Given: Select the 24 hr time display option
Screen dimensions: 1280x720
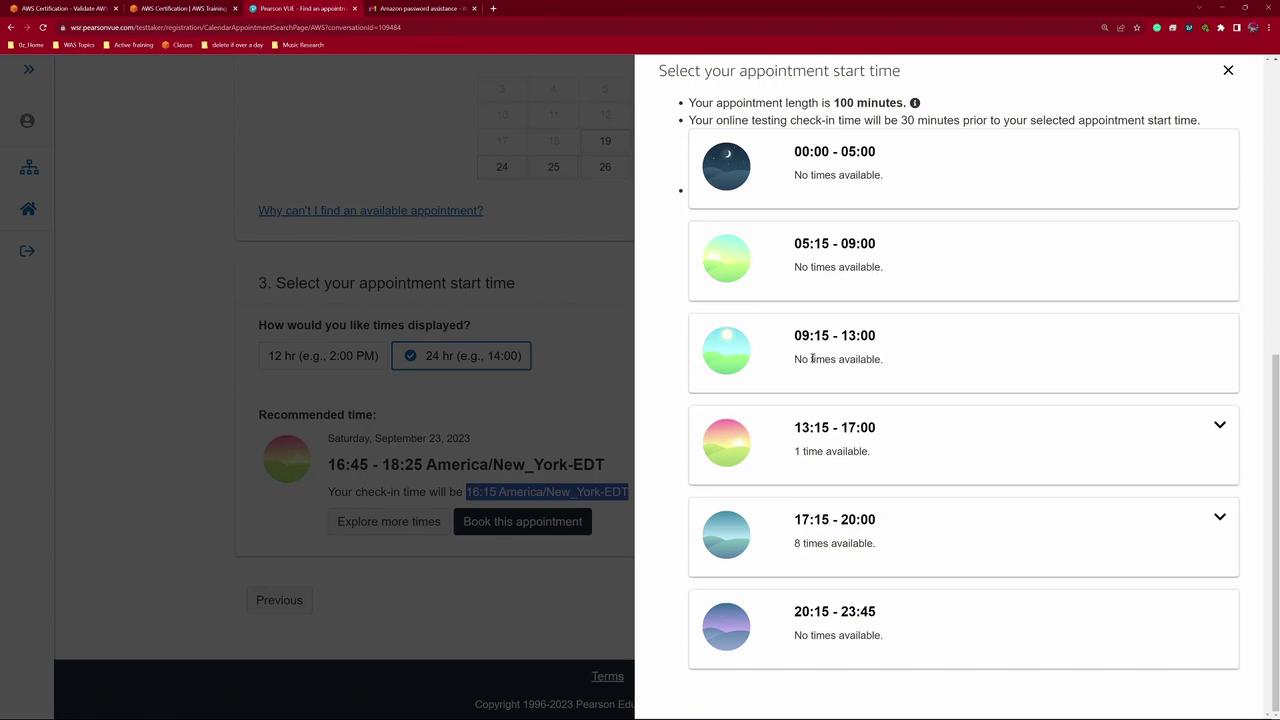Looking at the screenshot, I should 462,356.
